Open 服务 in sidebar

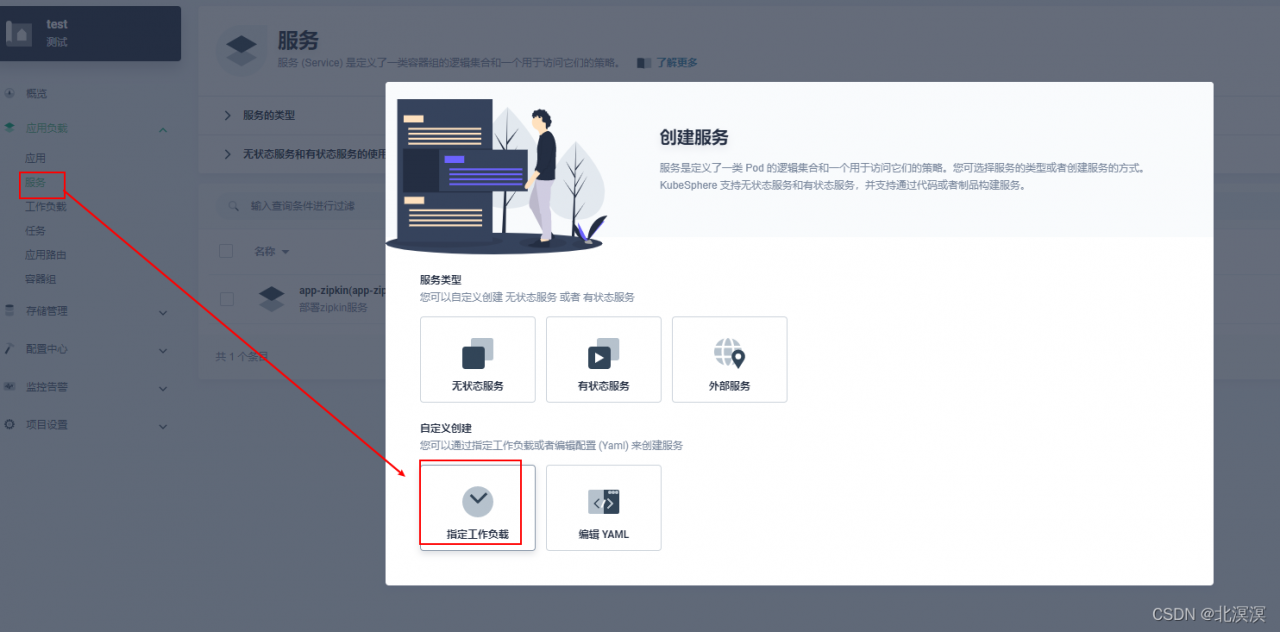[36, 183]
